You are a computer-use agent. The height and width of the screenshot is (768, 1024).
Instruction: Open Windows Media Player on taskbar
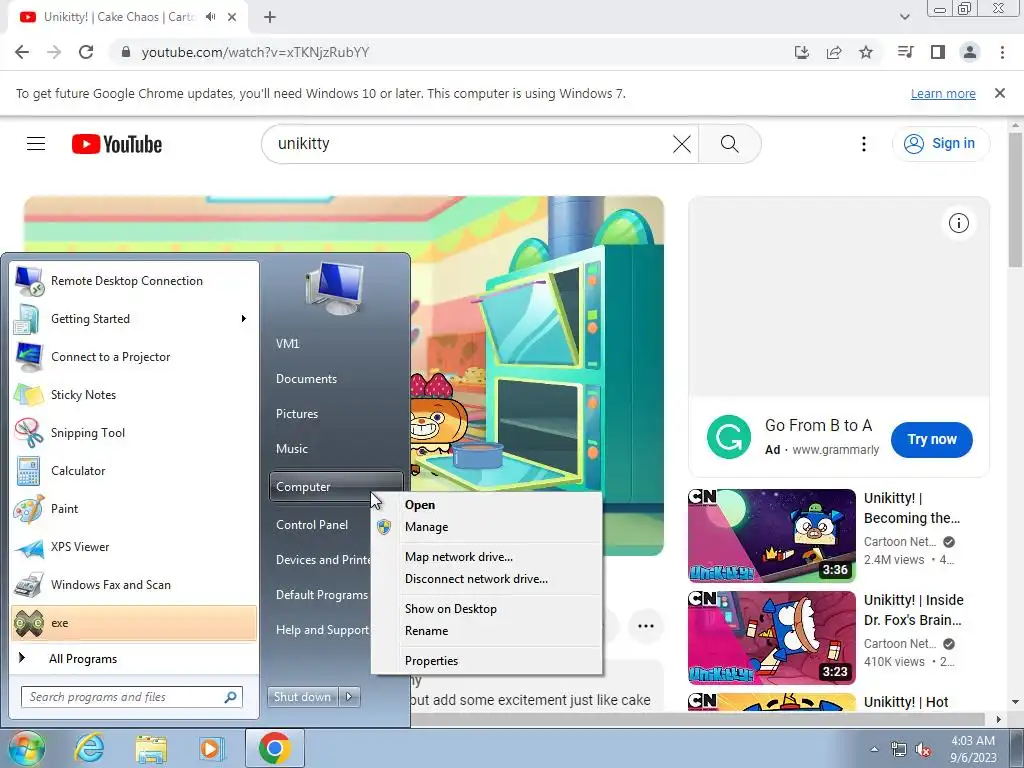click(211, 748)
